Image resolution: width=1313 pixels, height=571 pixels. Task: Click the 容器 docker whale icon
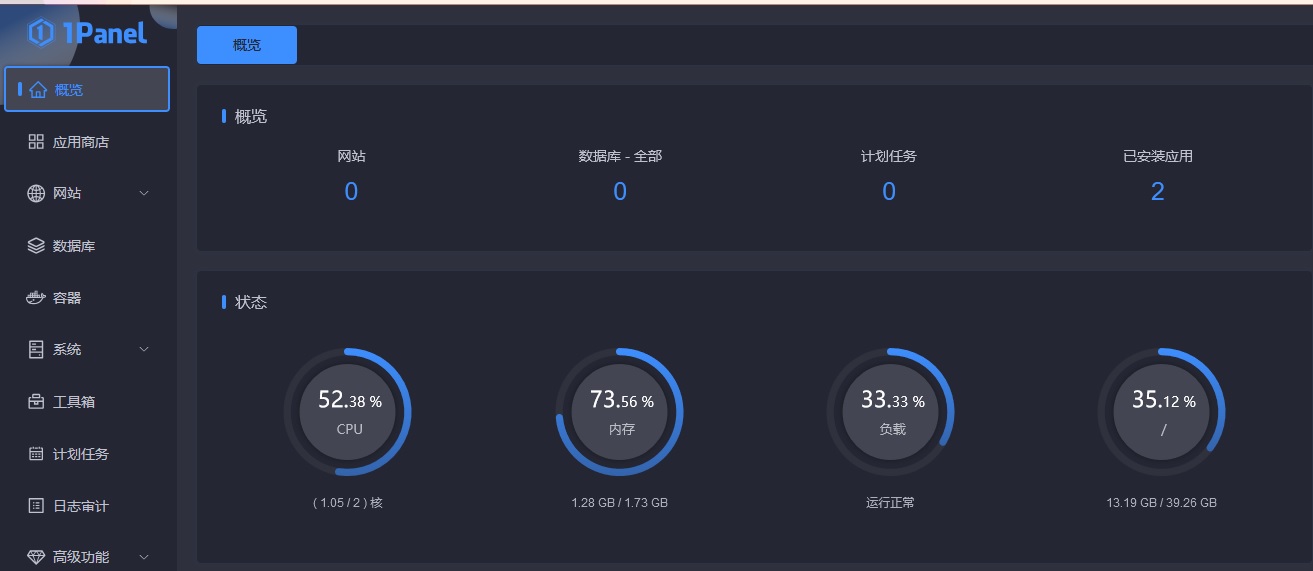(x=36, y=298)
